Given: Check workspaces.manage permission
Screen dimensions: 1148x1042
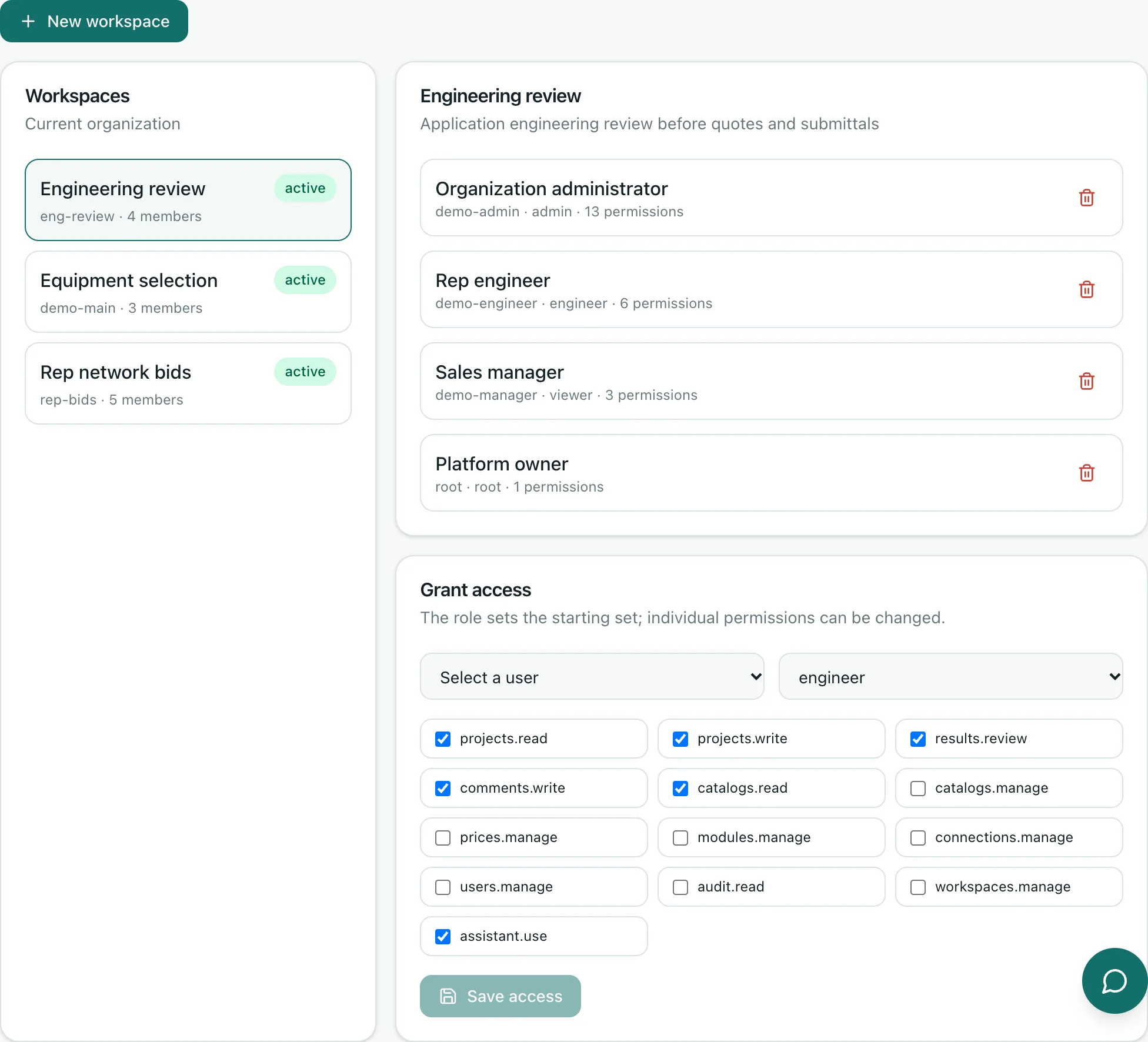Looking at the screenshot, I should pyautogui.click(x=918, y=887).
